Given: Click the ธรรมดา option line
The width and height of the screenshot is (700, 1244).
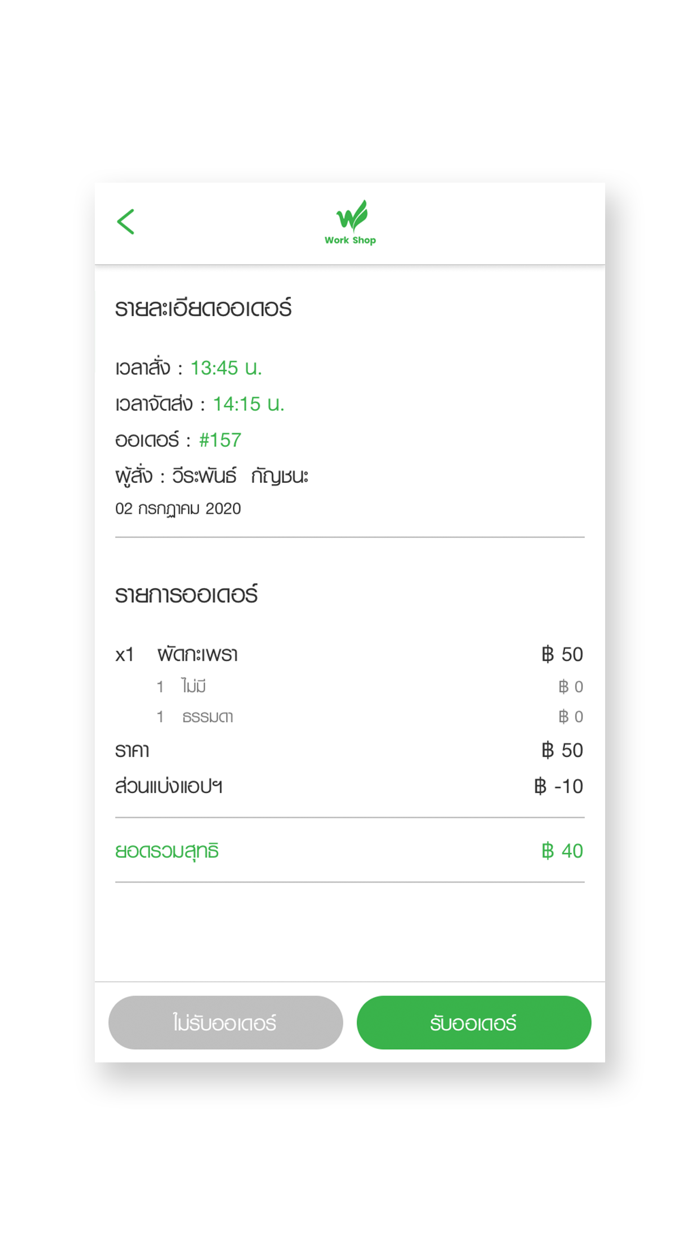Looking at the screenshot, I should point(207,717).
